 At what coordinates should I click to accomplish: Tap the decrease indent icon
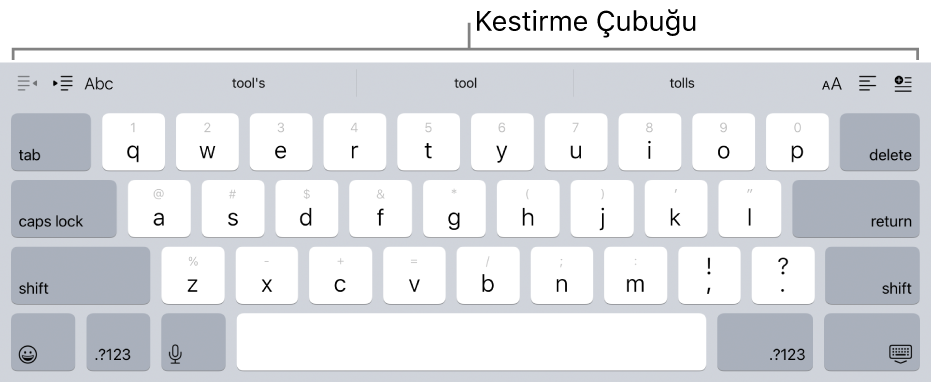27,83
